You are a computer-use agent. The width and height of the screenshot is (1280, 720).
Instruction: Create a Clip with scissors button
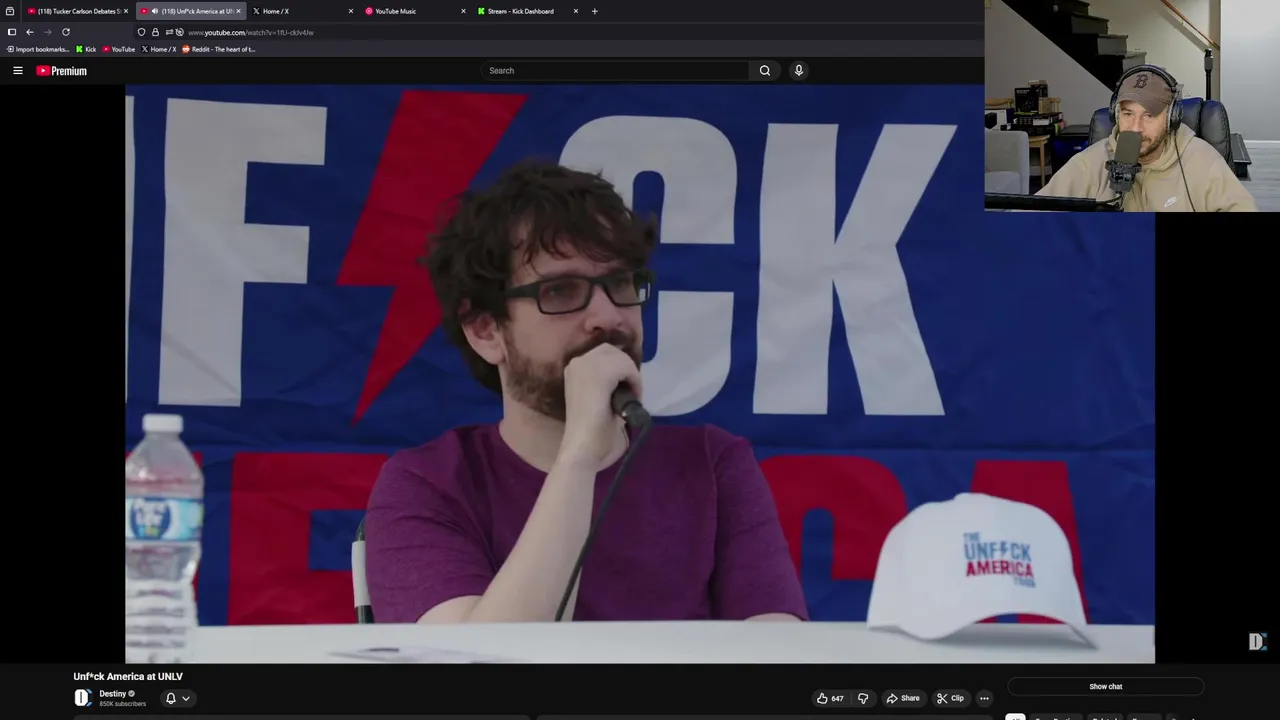(x=950, y=698)
